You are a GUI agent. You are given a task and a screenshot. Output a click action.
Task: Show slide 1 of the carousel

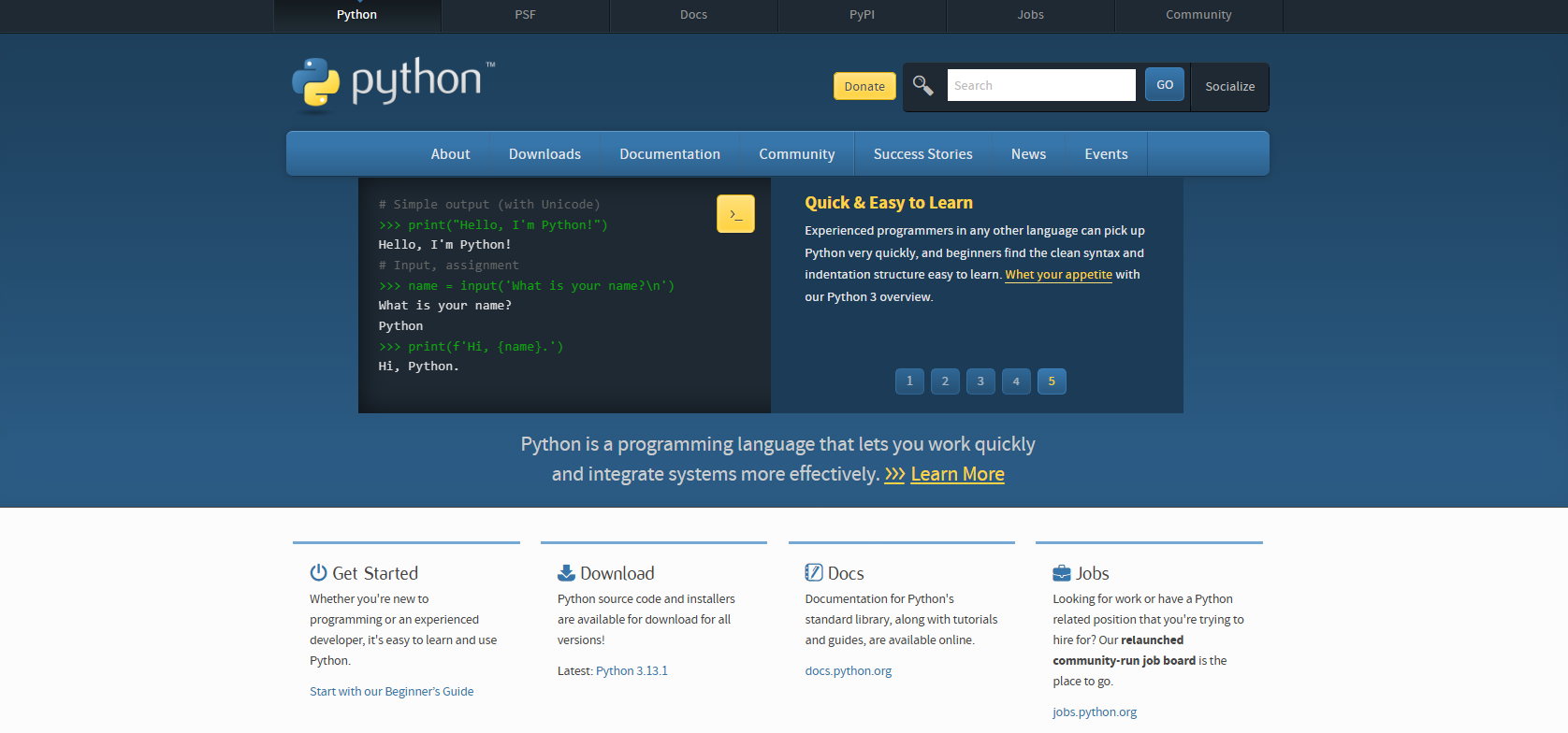[909, 381]
